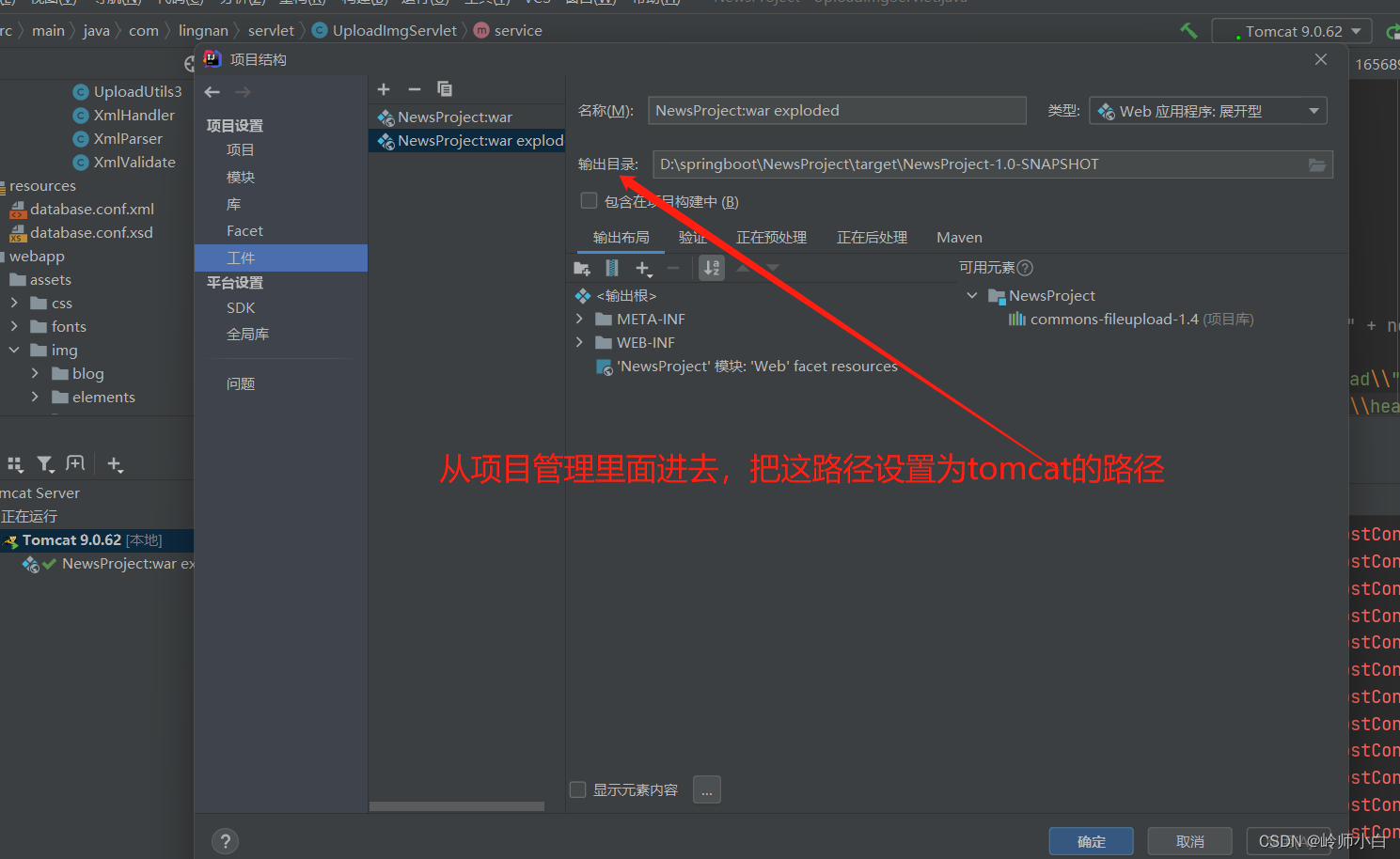Image resolution: width=1400 pixels, height=859 pixels.
Task: Open database.conf.xml in the project tree
Action: (82, 210)
